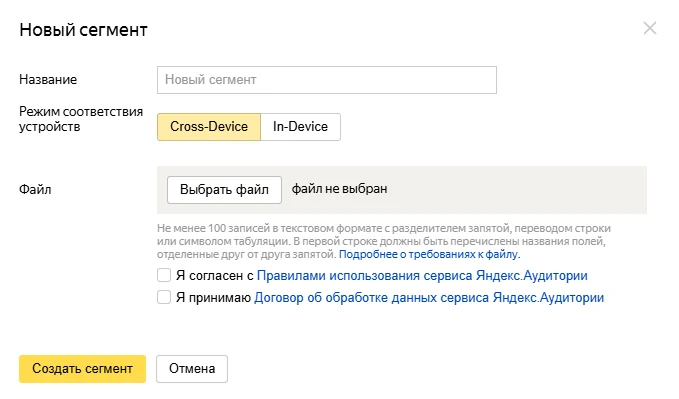
Task: Check the Я согласен с checkbox
Action: pyautogui.click(x=164, y=275)
